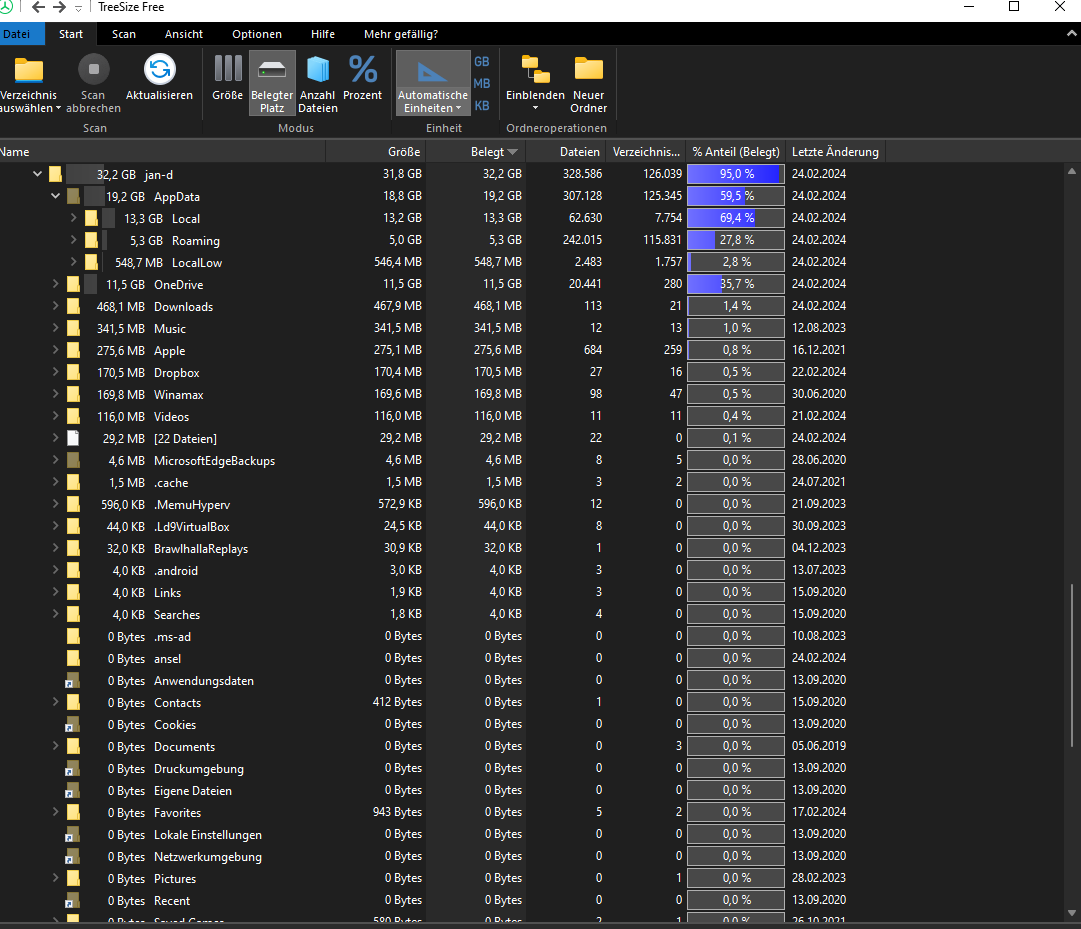This screenshot has width=1081, height=929.
Task: Open the Hilfe tab
Action: pos(323,34)
